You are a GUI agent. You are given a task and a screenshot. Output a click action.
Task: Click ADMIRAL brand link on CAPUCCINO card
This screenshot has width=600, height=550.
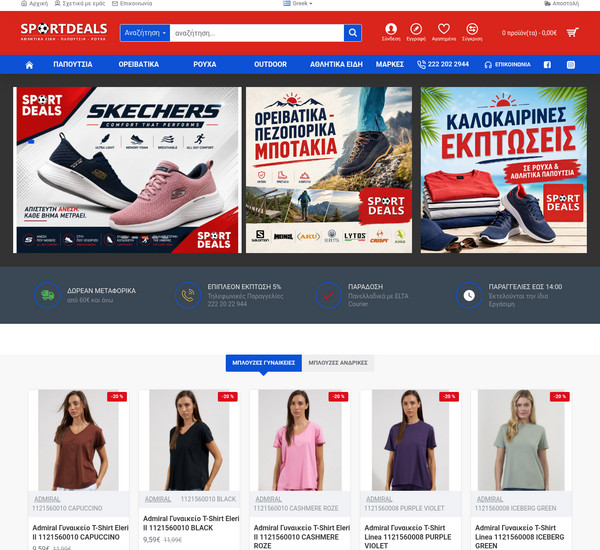(x=47, y=499)
